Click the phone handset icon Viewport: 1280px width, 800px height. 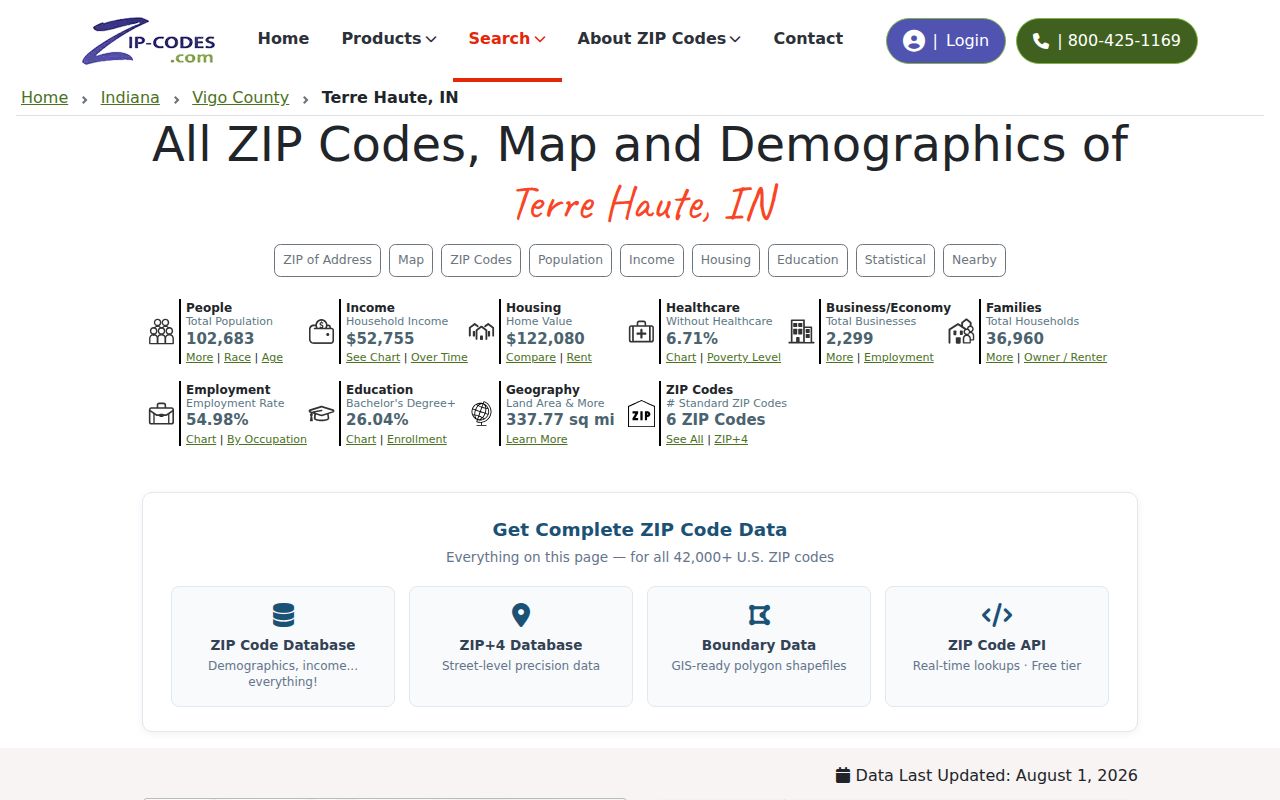pyautogui.click(x=1041, y=41)
